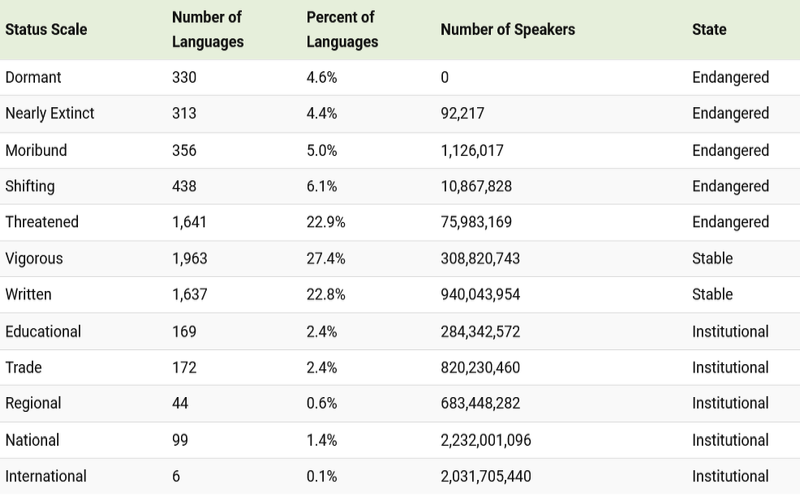The image size is (800, 500).
Task: Select the Nearly Extinct row label
Action: (50, 113)
